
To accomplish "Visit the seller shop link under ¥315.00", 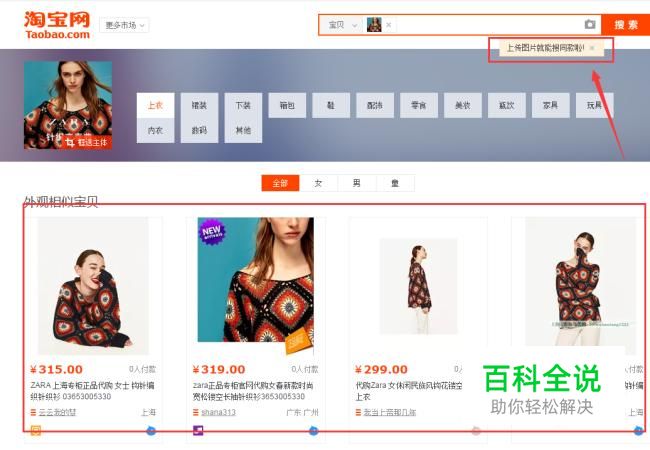I will click(57, 412).
